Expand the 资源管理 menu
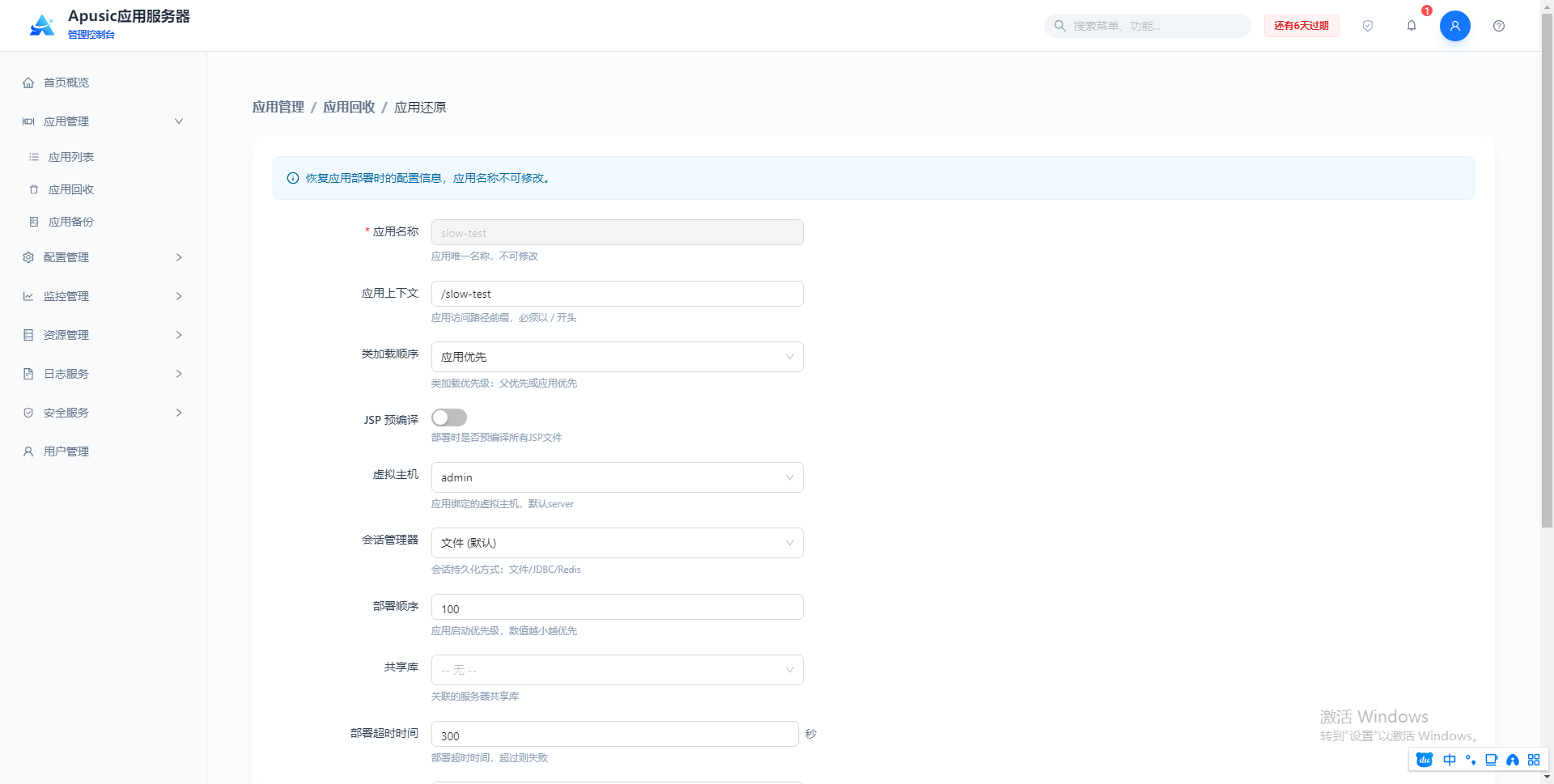This screenshot has height=784, width=1554. pos(103,335)
